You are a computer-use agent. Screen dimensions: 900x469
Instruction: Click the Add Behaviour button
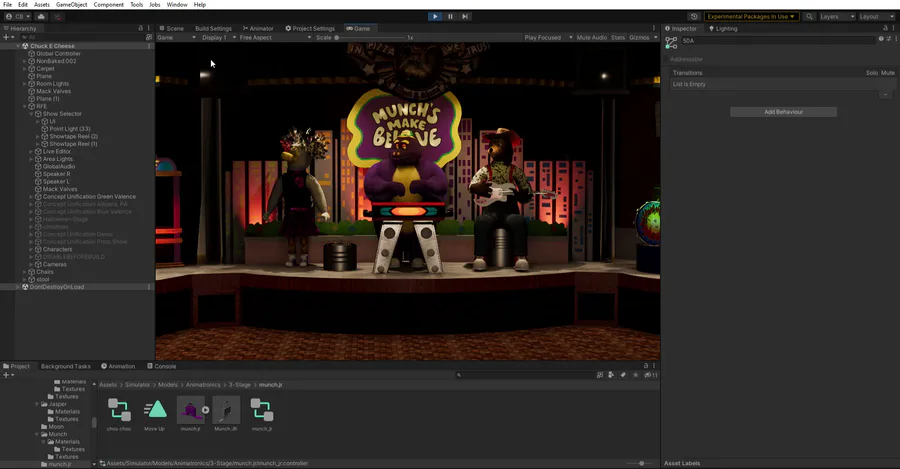(783, 112)
